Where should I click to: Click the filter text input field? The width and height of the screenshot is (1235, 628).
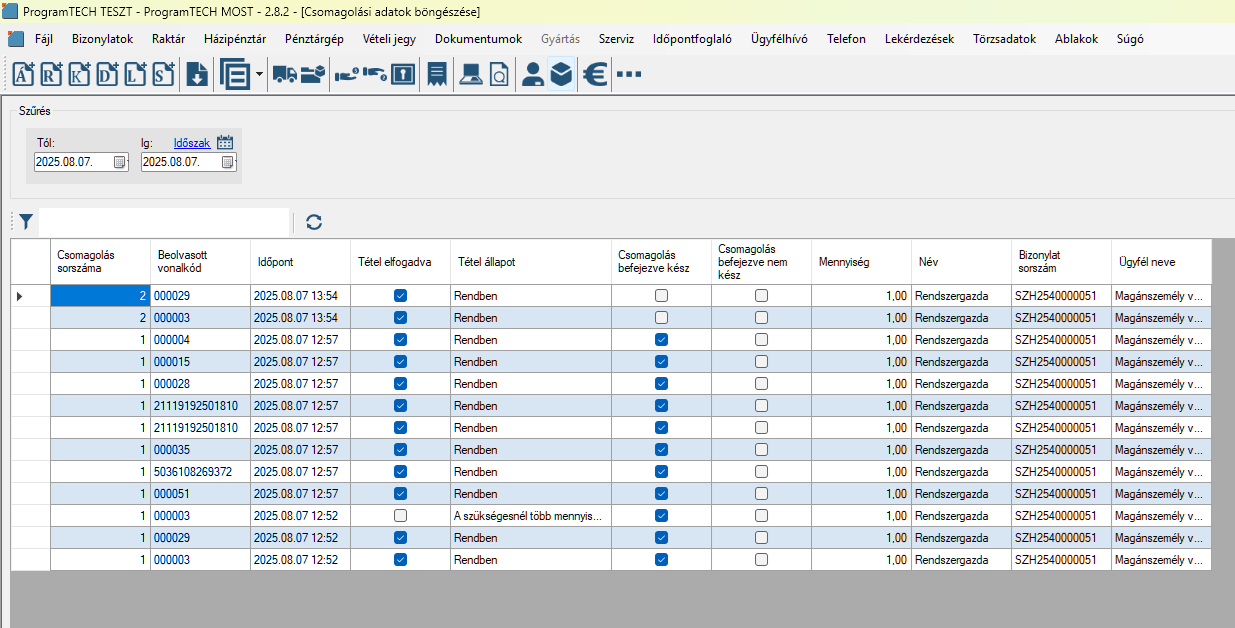point(164,222)
